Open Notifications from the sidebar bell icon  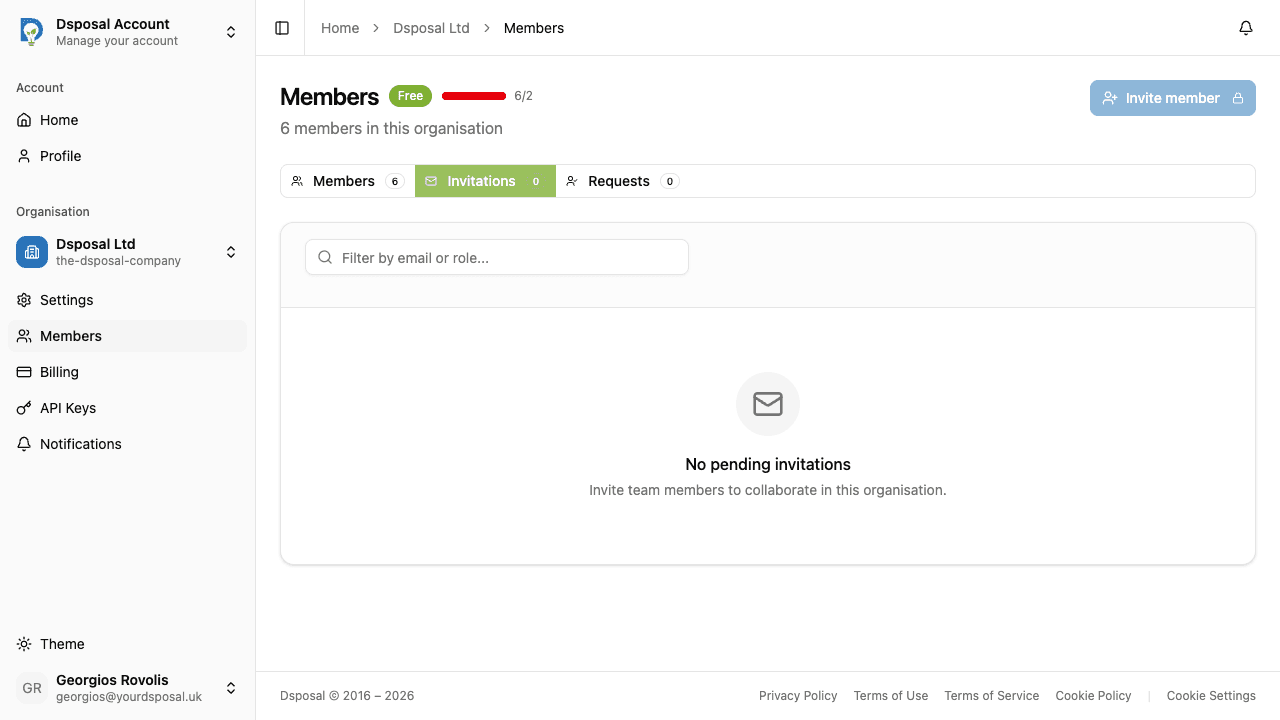[80, 443]
